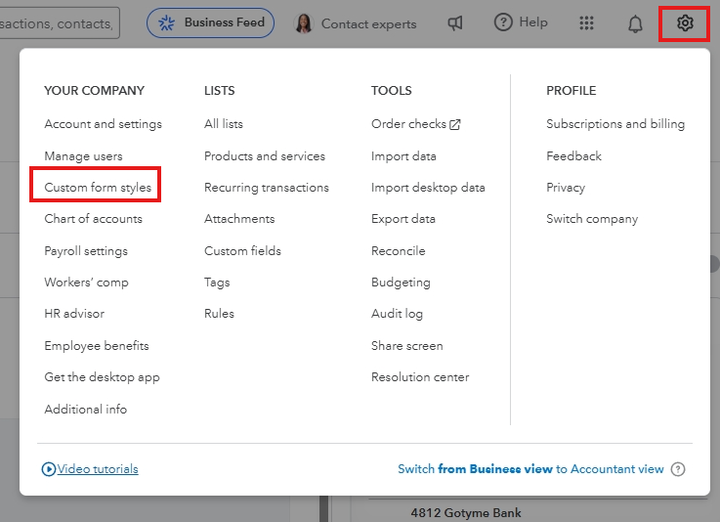Viewport: 720px width, 522px height.
Task: Open Audit log
Action: point(397,314)
